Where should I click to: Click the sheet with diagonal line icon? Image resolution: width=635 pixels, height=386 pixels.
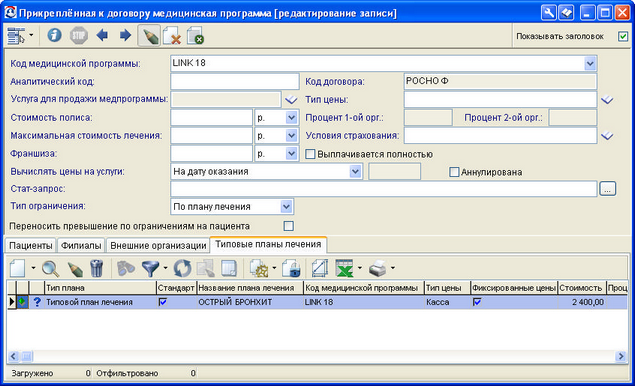(x=320, y=268)
